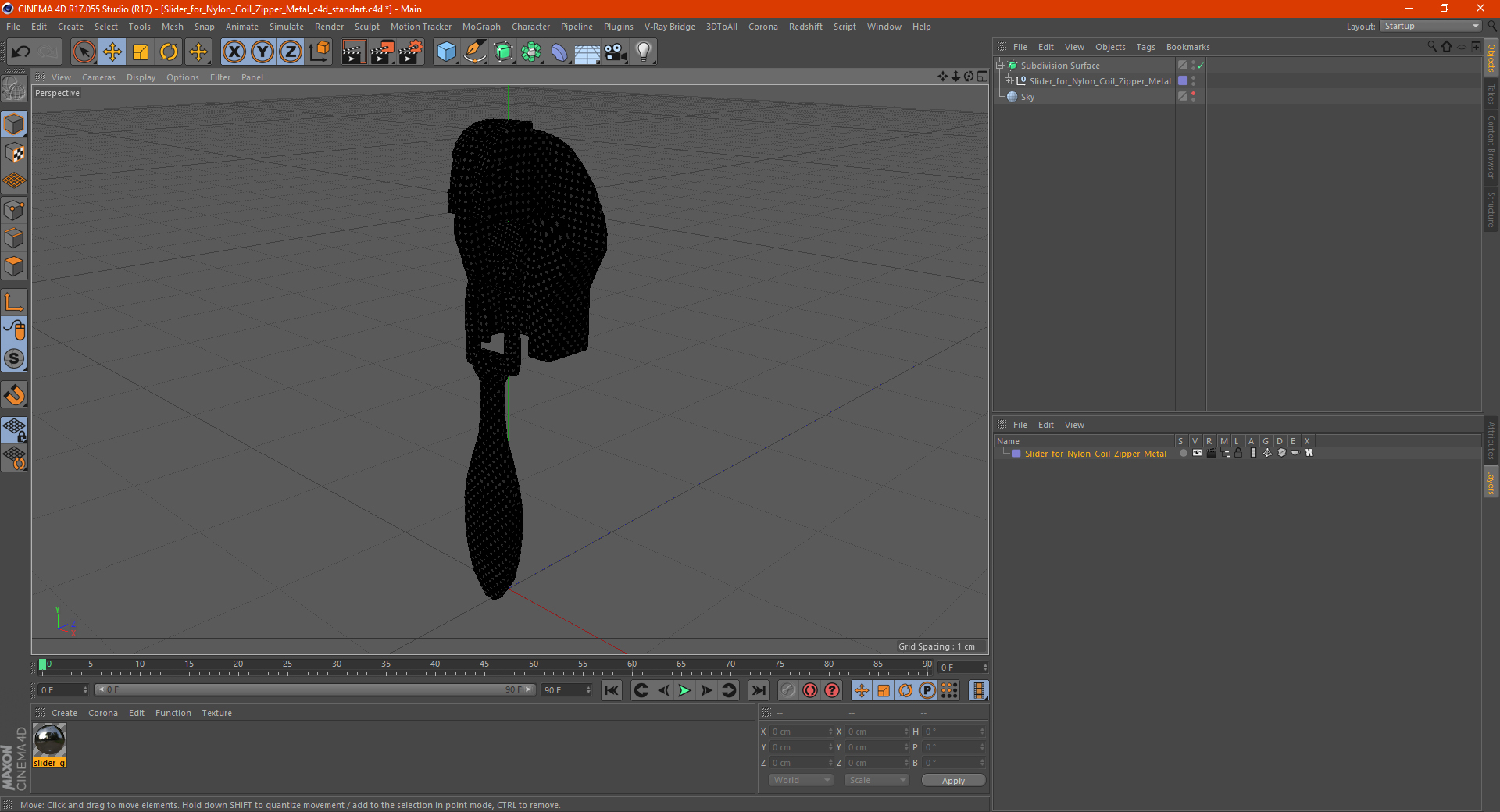Image resolution: width=1500 pixels, height=812 pixels.
Task: Click end frame 90 F stepper
Action: pos(589,690)
